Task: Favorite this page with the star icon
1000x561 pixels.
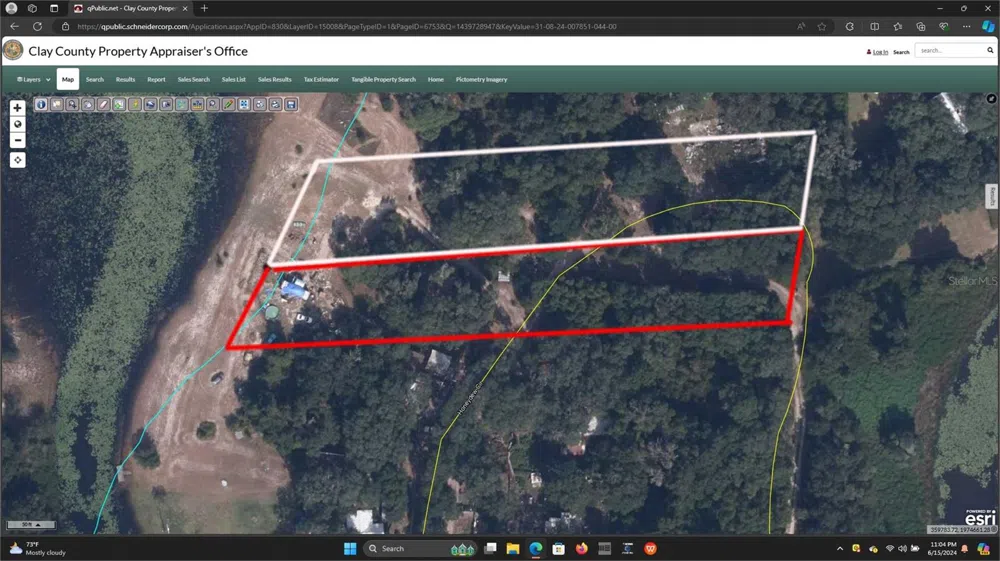Action: tap(822, 26)
